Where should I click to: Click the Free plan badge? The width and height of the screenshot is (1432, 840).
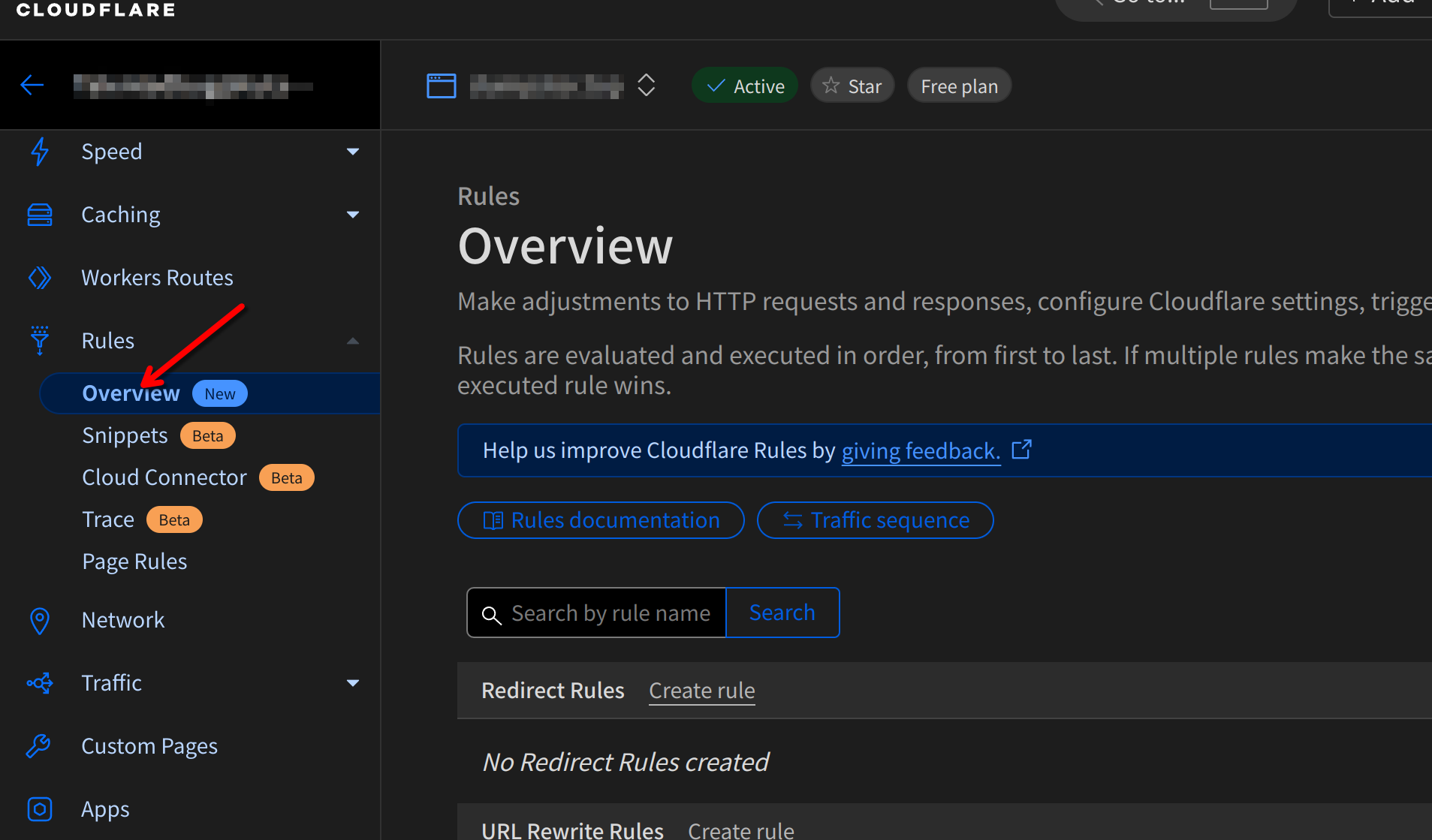pyautogui.click(x=960, y=86)
